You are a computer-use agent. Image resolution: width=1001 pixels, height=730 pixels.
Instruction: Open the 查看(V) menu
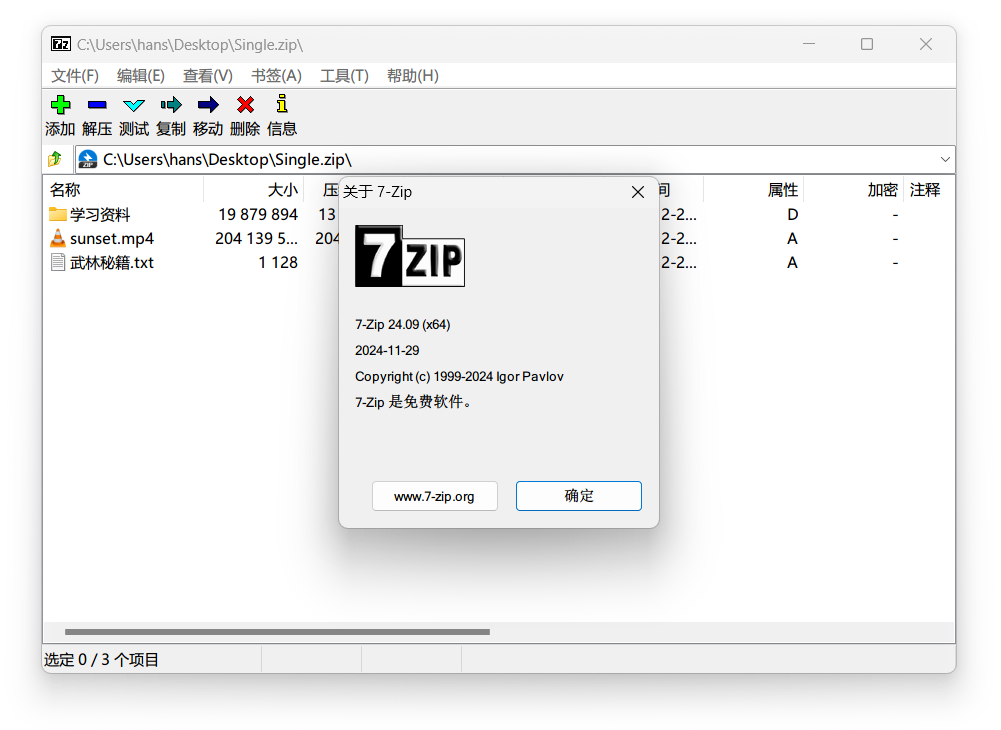click(x=207, y=75)
